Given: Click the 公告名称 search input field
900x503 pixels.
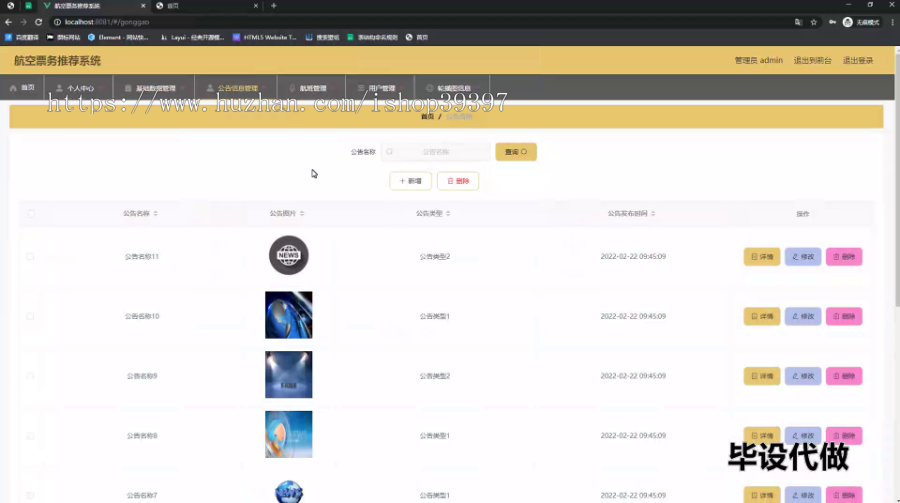Looking at the screenshot, I should click(436, 152).
